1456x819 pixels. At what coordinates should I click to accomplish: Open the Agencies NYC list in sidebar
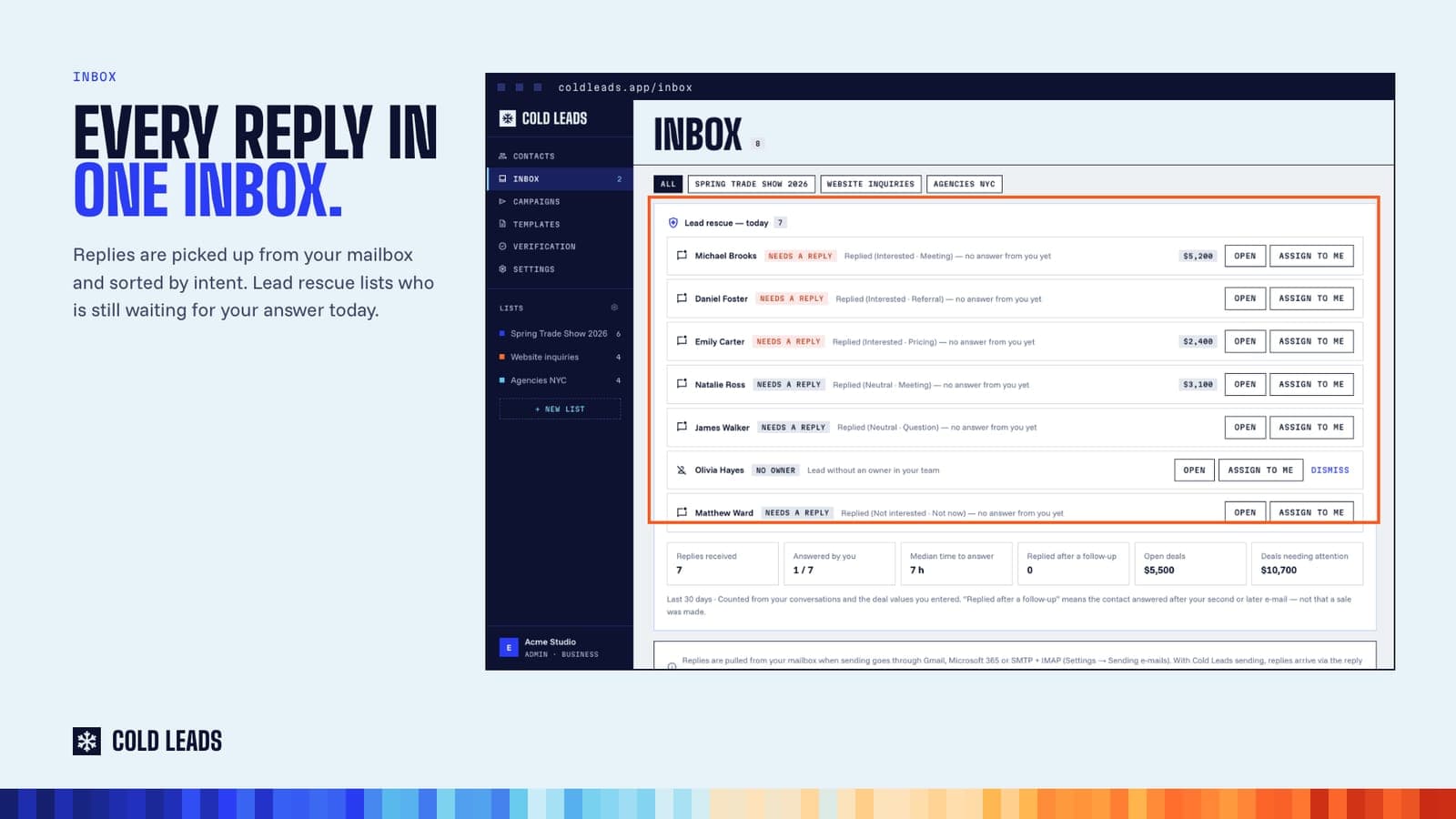(560, 380)
